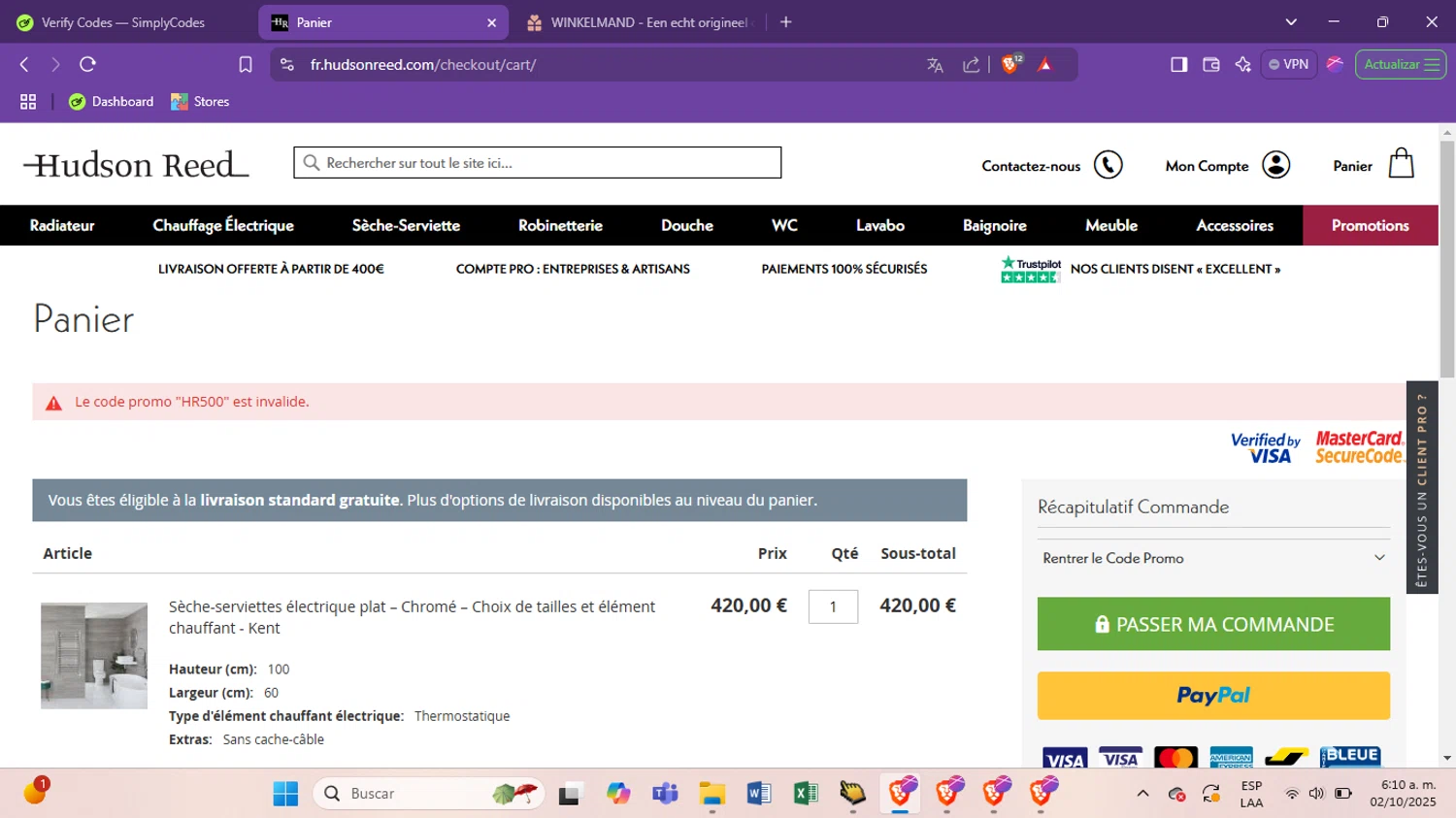The height and width of the screenshot is (818, 1456).
Task: Click the Contactez-nous phone icon
Action: coord(1108,165)
